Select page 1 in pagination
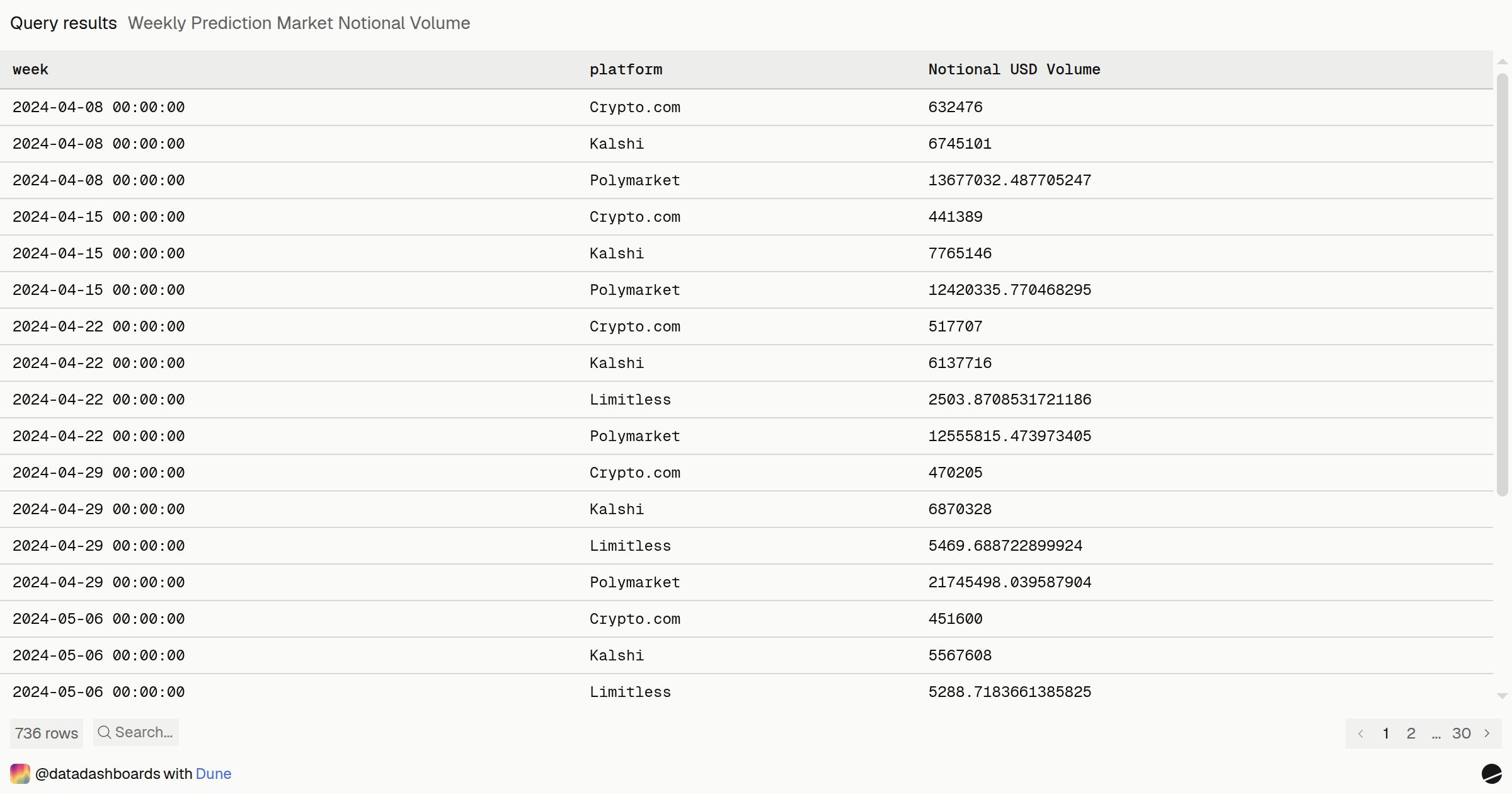The image size is (1512, 794). click(1386, 734)
